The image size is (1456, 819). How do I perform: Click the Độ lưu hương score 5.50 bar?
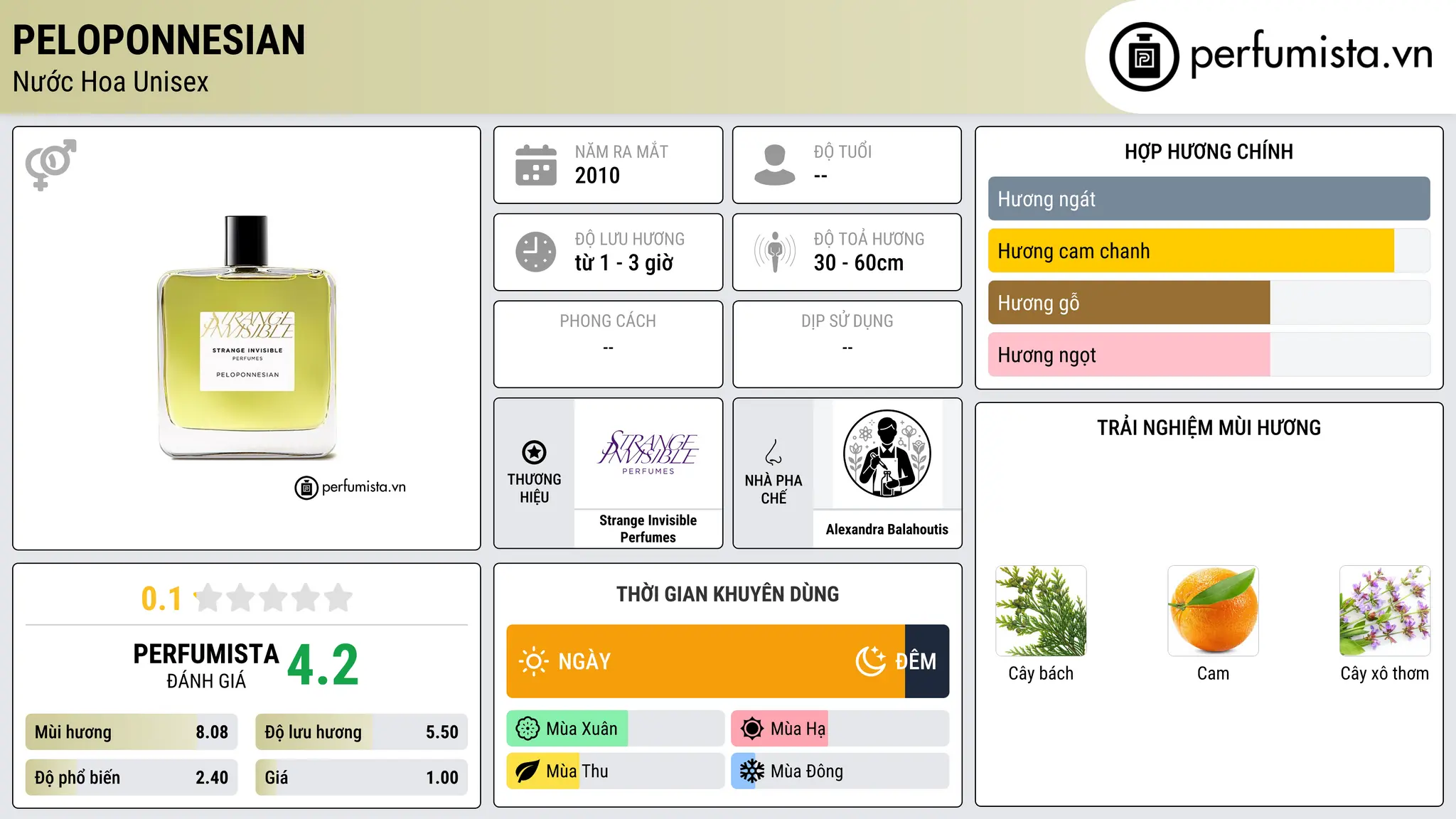click(362, 732)
